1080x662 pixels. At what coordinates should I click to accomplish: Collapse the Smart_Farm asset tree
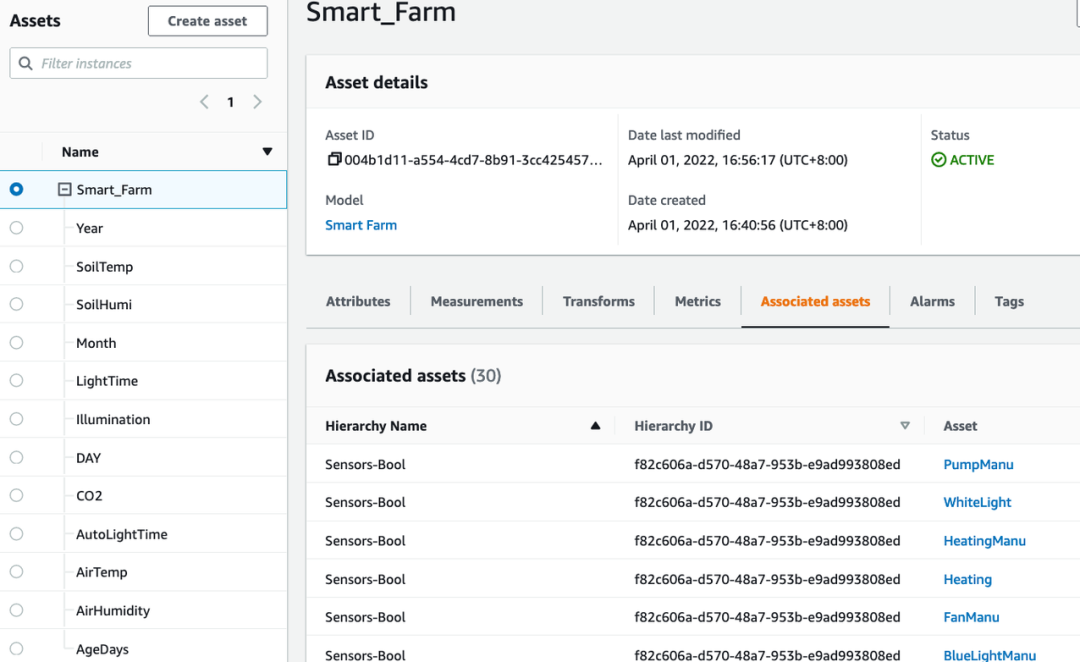click(x=65, y=189)
